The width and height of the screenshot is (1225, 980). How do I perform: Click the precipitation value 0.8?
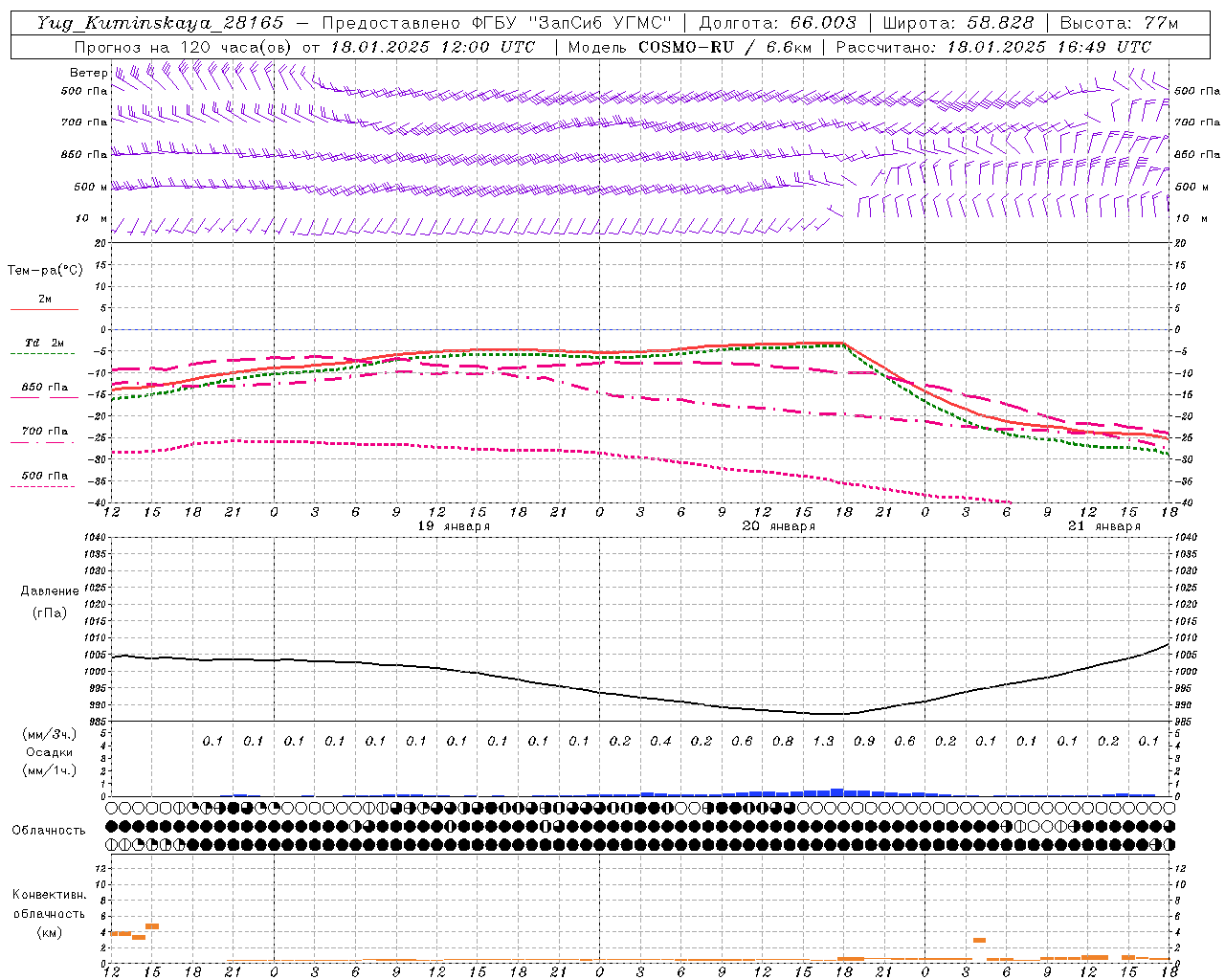(783, 741)
